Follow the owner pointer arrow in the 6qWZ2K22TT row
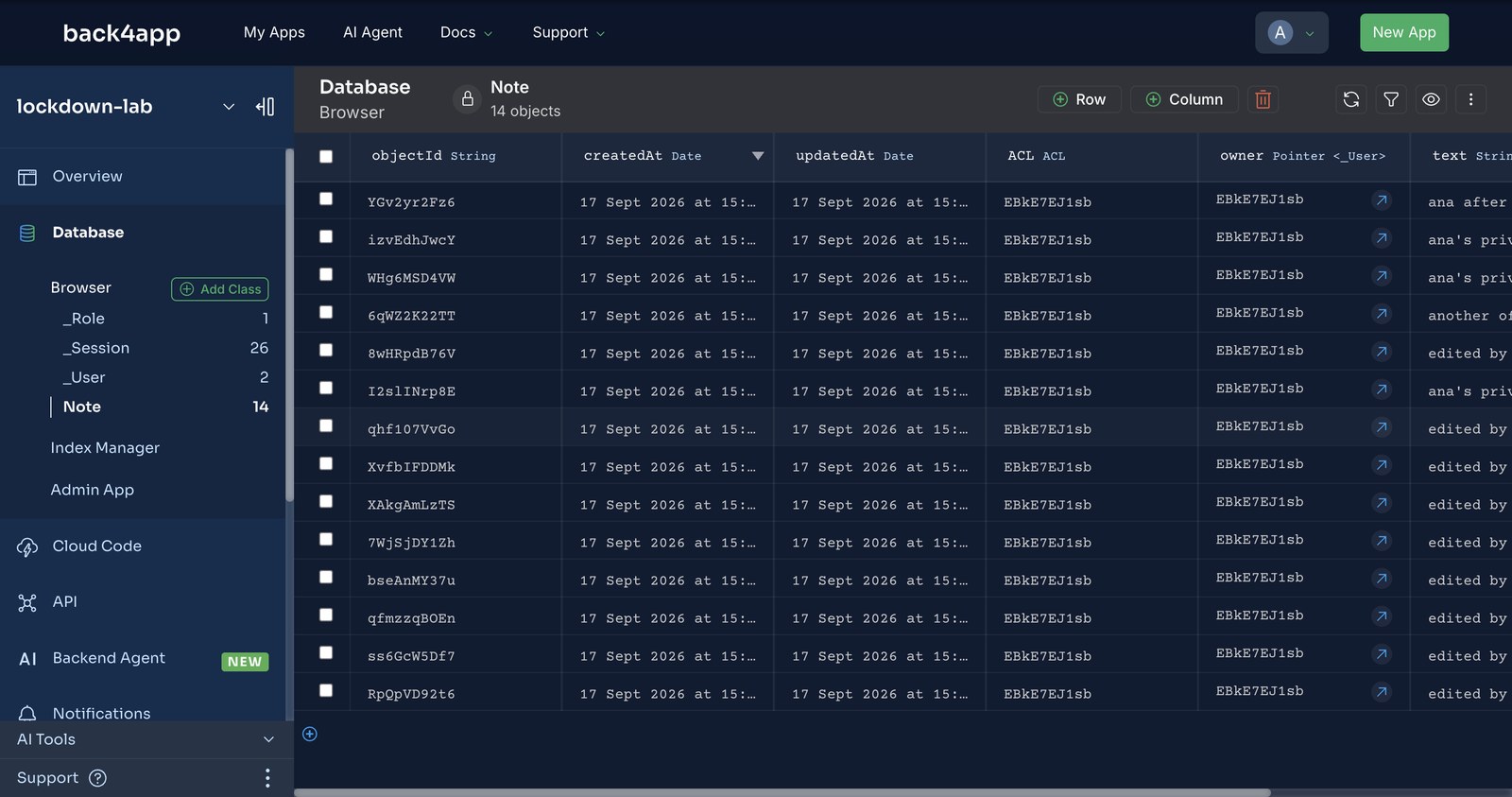1512x797 pixels. click(1382, 314)
